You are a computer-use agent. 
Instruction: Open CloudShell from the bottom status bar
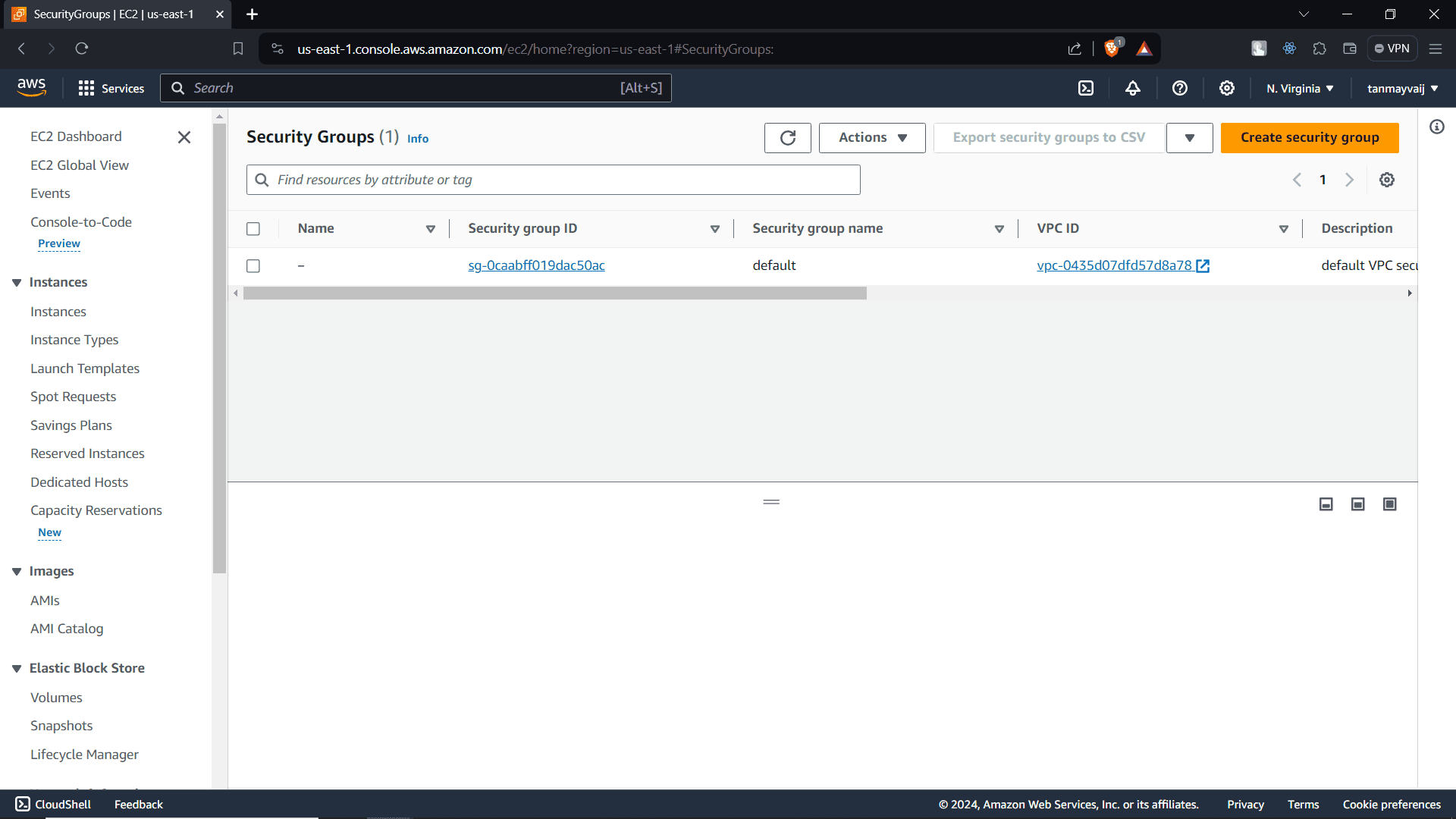(x=52, y=804)
